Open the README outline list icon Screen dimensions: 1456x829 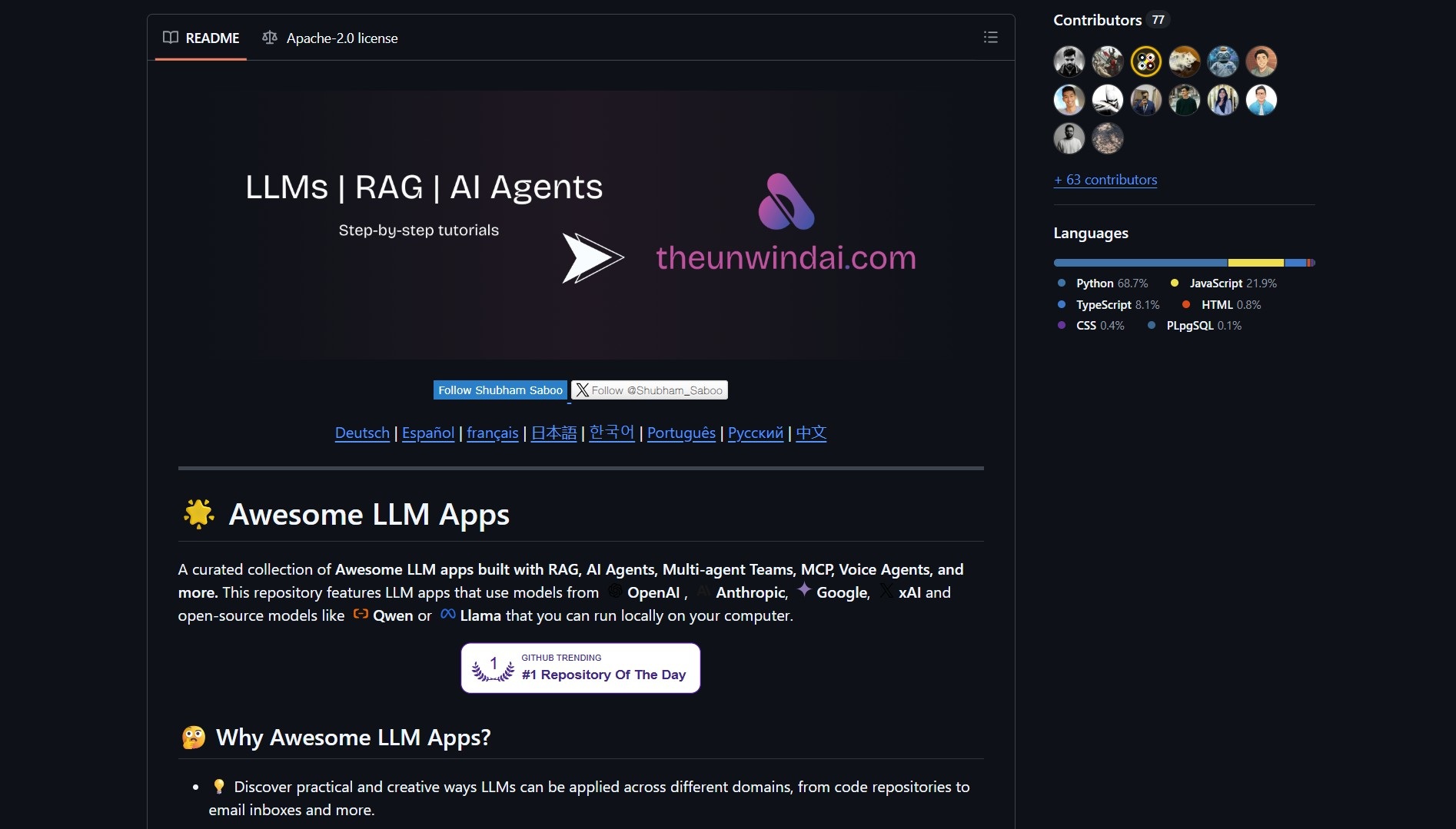pyautogui.click(x=990, y=37)
